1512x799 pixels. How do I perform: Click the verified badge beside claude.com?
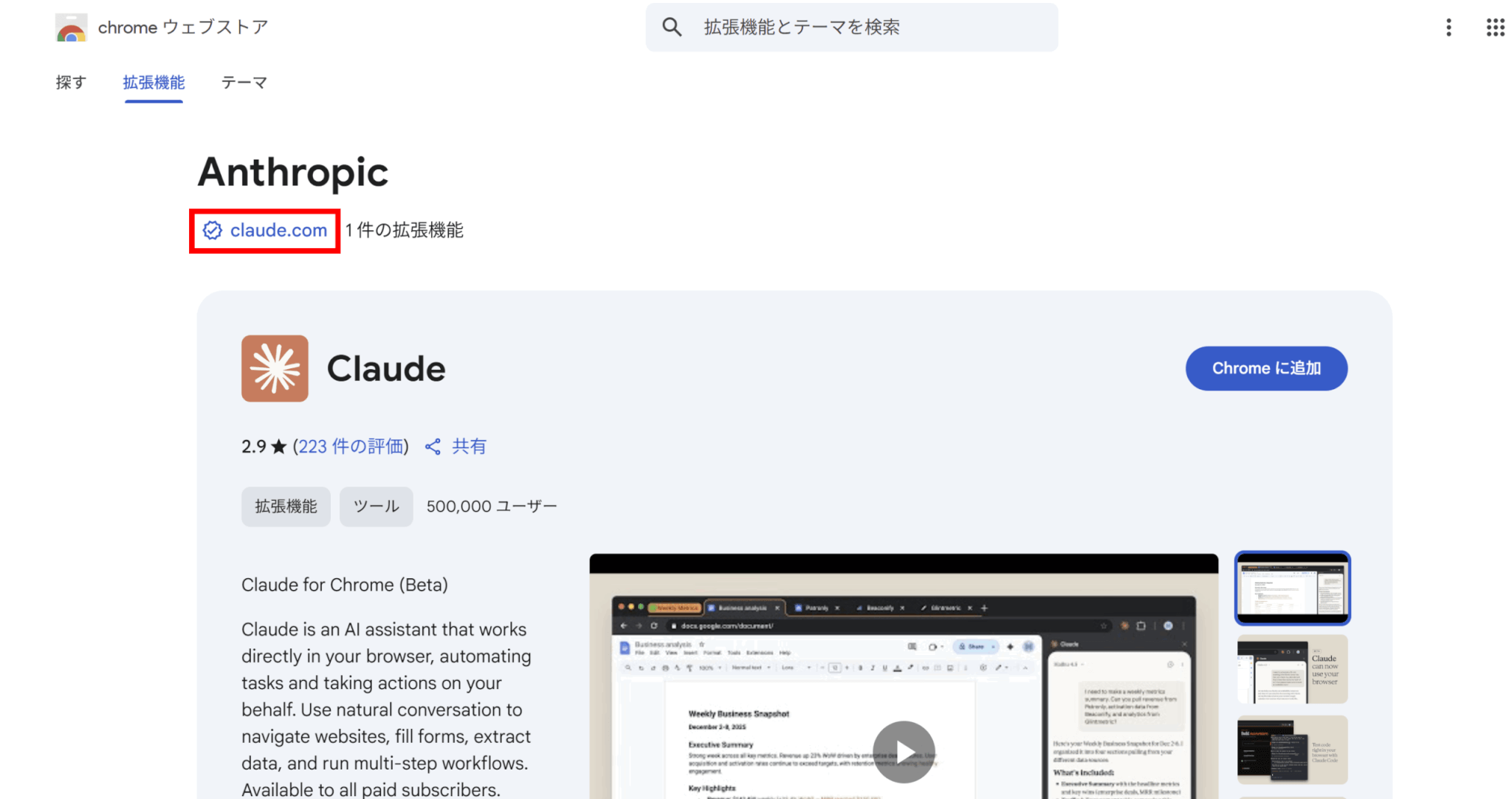(213, 230)
